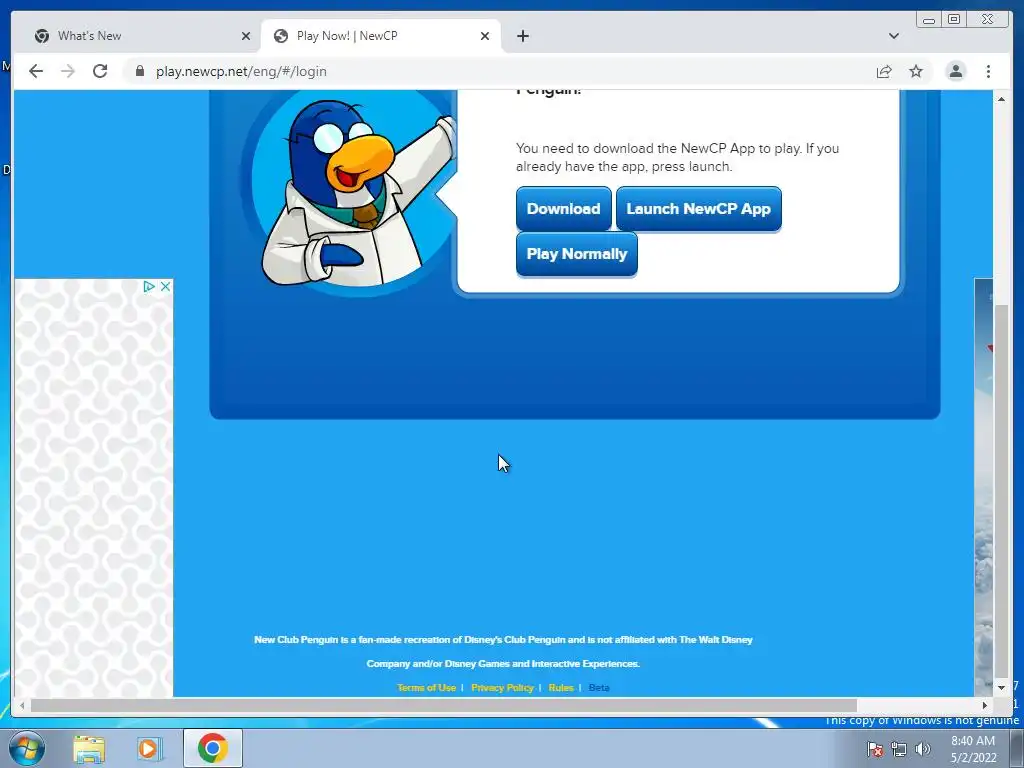Click the vertical scrollbar thumb
Image resolution: width=1024 pixels, height=768 pixels.
1001,490
